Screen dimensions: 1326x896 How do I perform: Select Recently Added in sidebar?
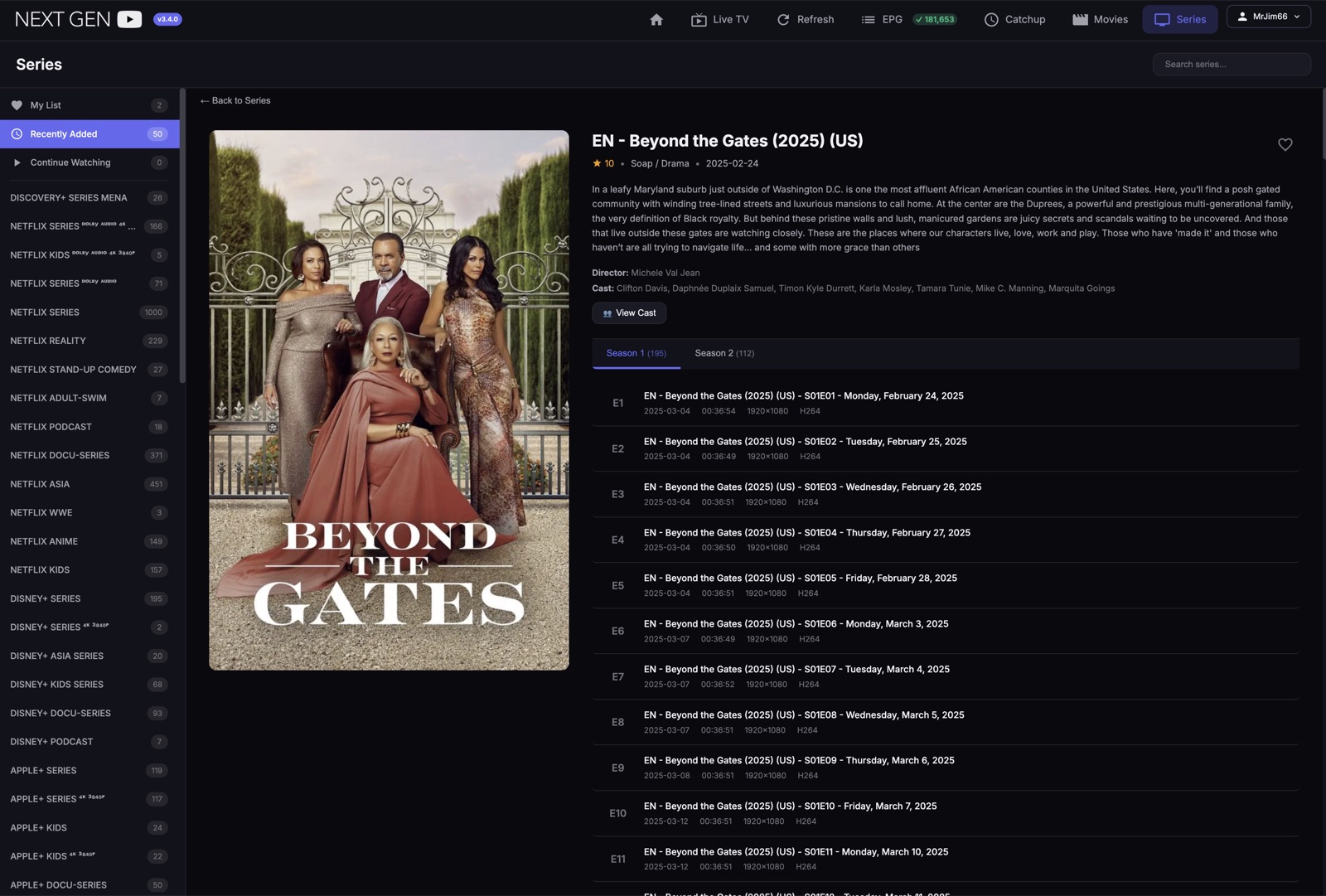tap(90, 134)
